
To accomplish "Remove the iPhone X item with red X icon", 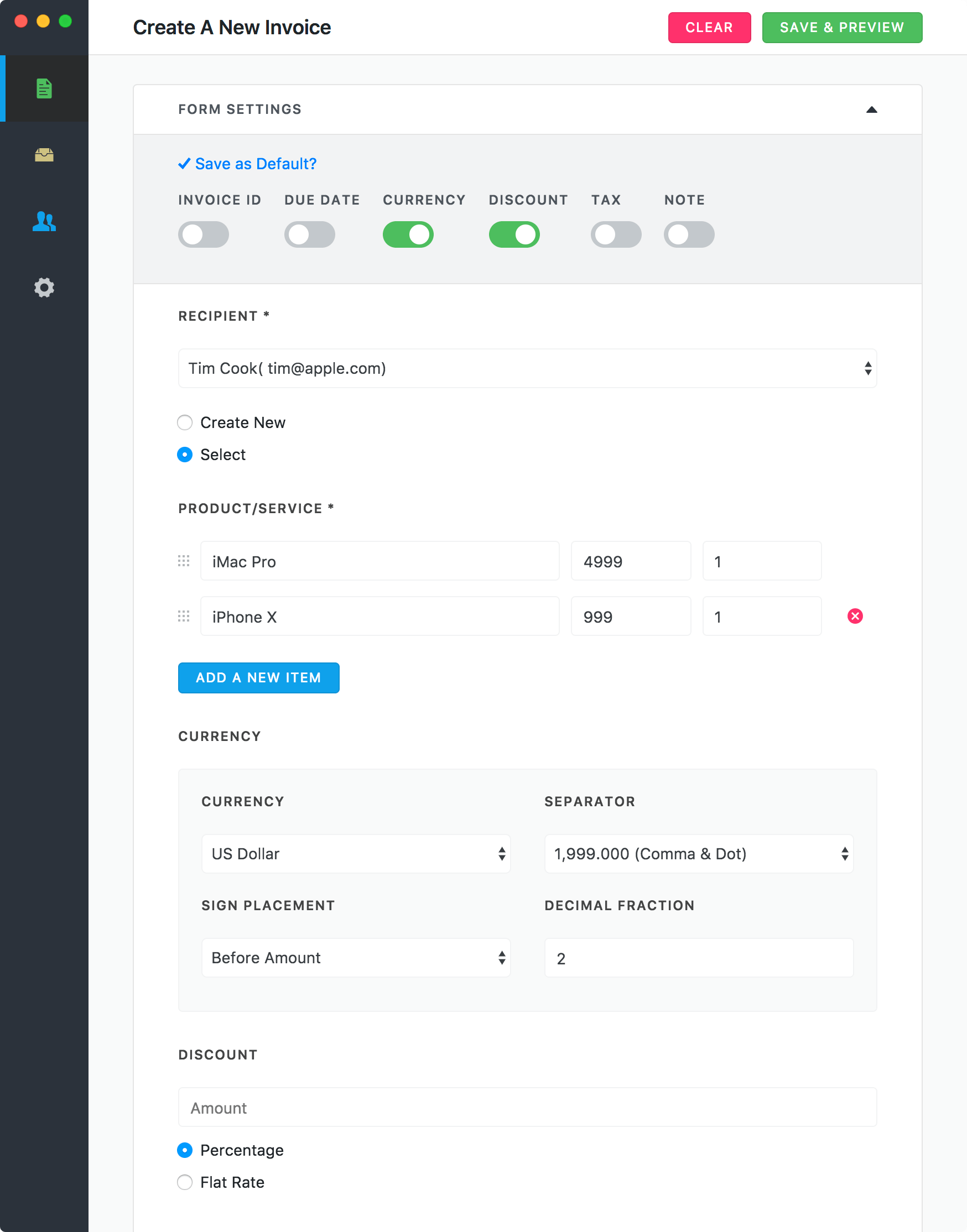I will click(x=855, y=615).
